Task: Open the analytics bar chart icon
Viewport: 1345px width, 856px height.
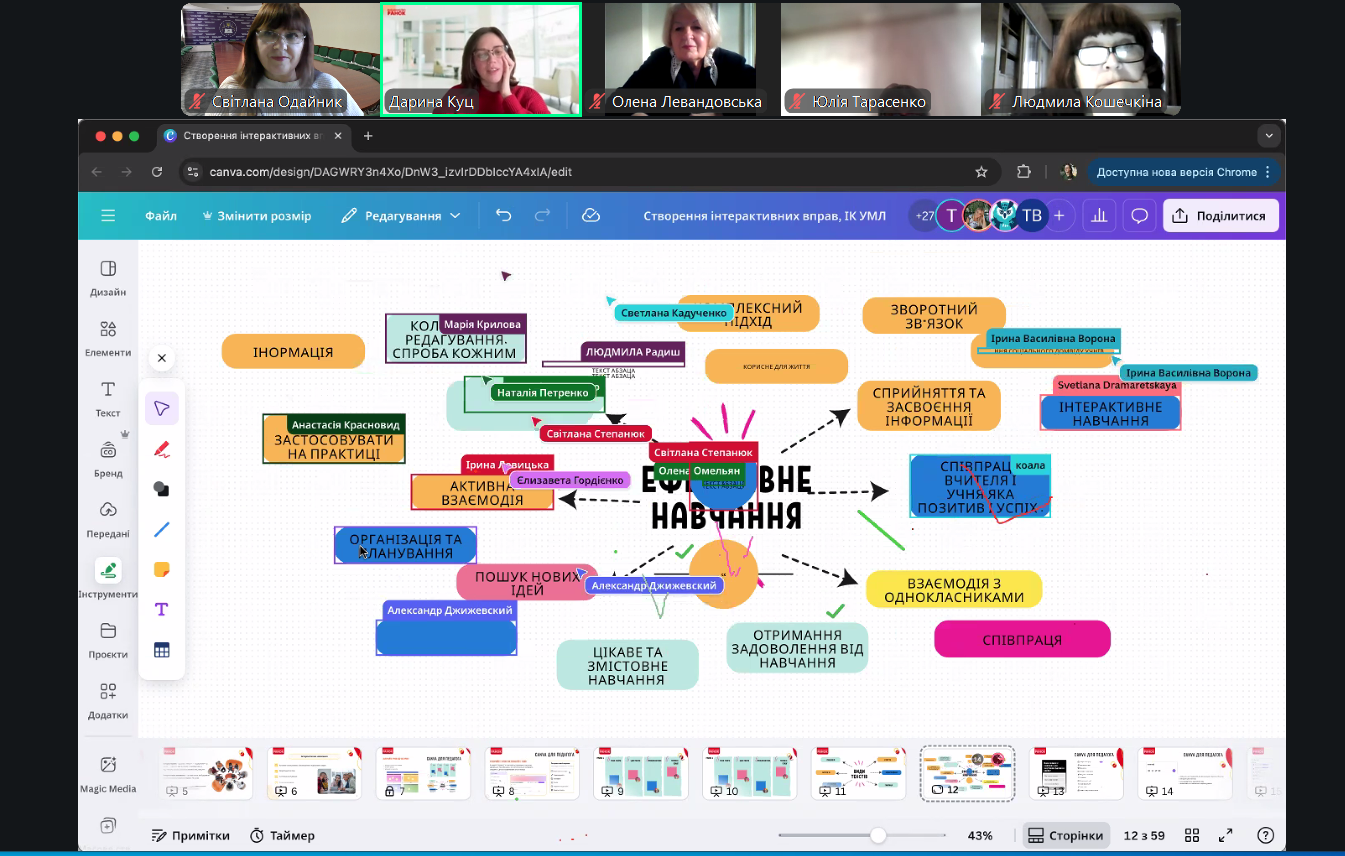Action: coord(1099,216)
